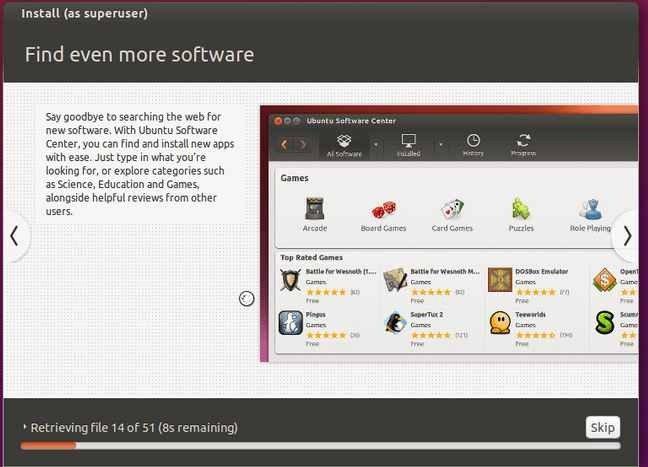Open the first Battle for Wesnoth shield icon
The image size is (648, 467).
pos(290,280)
